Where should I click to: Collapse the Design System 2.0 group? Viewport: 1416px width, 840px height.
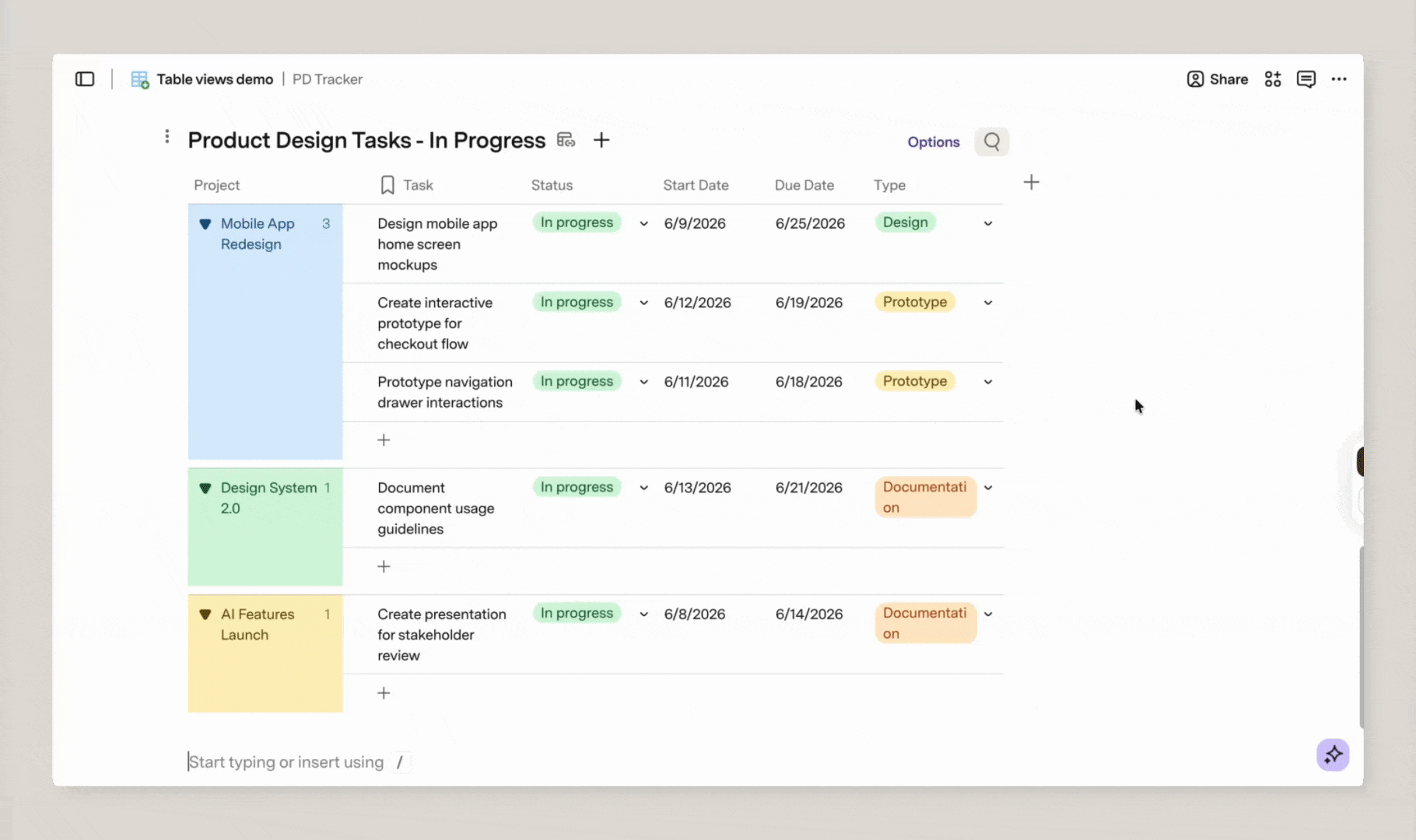click(205, 488)
